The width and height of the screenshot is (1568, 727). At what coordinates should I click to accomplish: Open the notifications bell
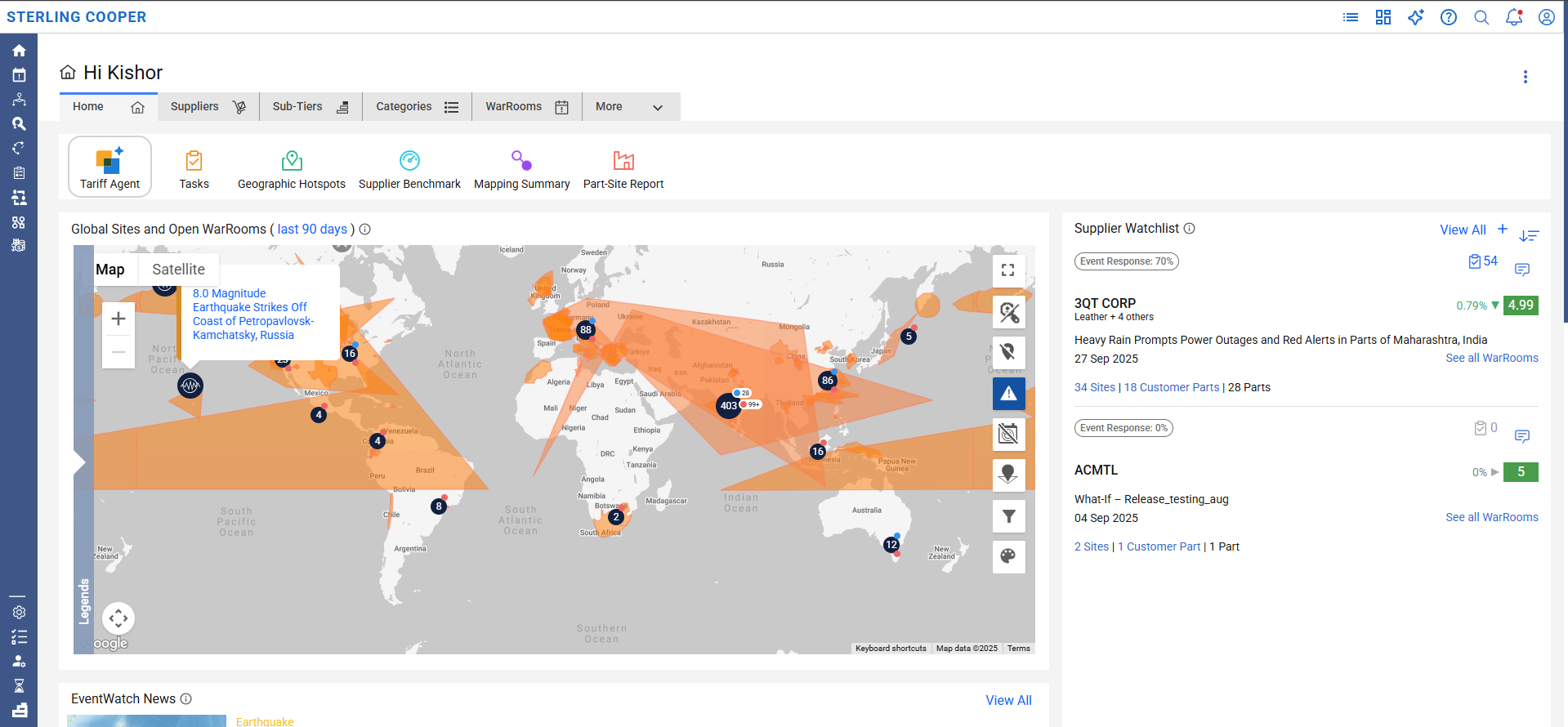1514,17
